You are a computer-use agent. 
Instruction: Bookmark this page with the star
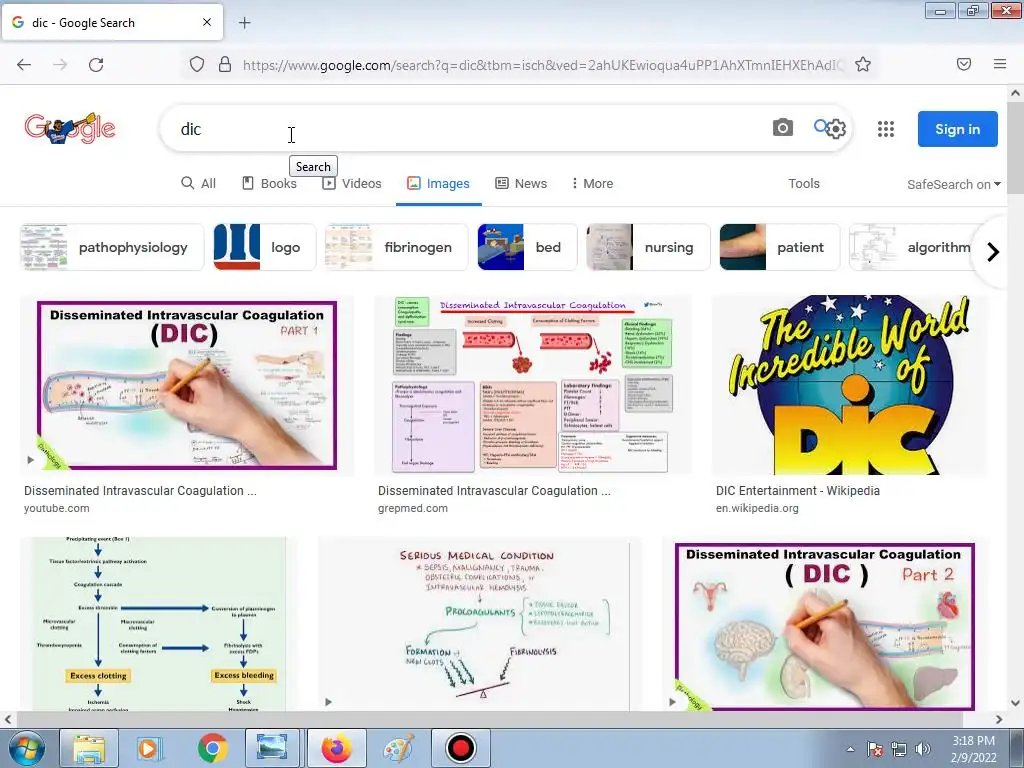(x=863, y=64)
